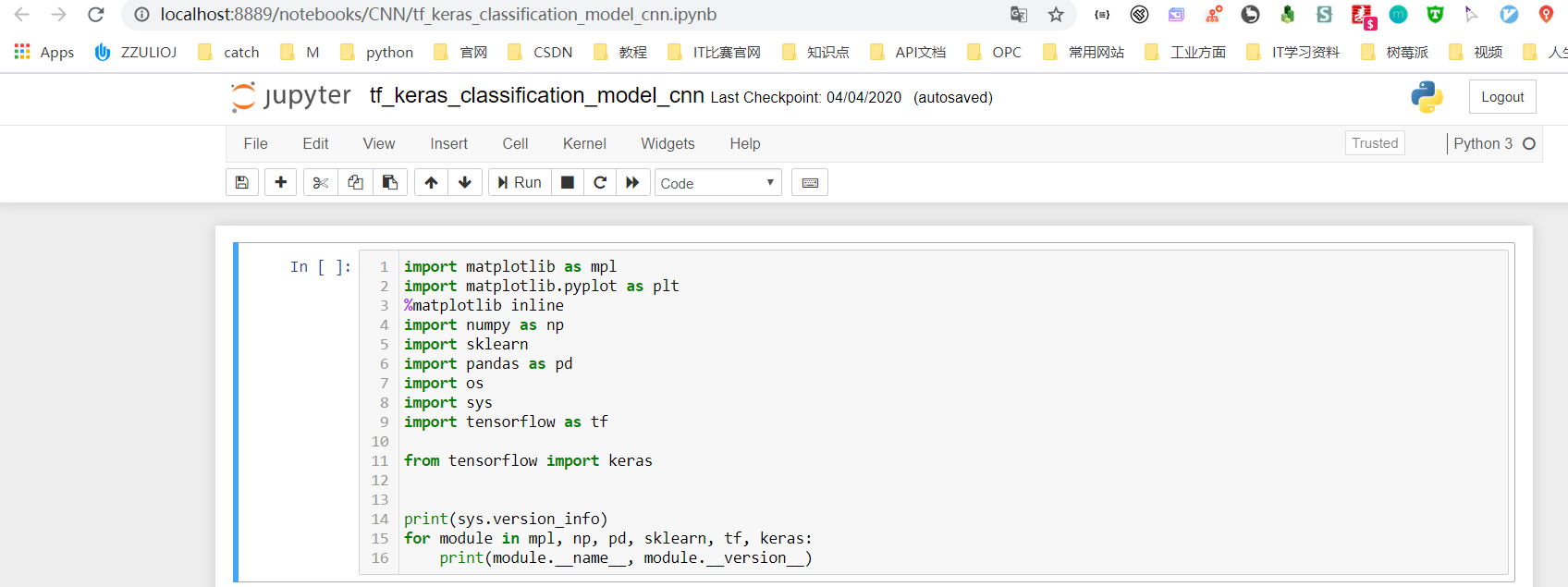Copy selected cells icon
The width and height of the screenshot is (1568, 587).
[355, 182]
